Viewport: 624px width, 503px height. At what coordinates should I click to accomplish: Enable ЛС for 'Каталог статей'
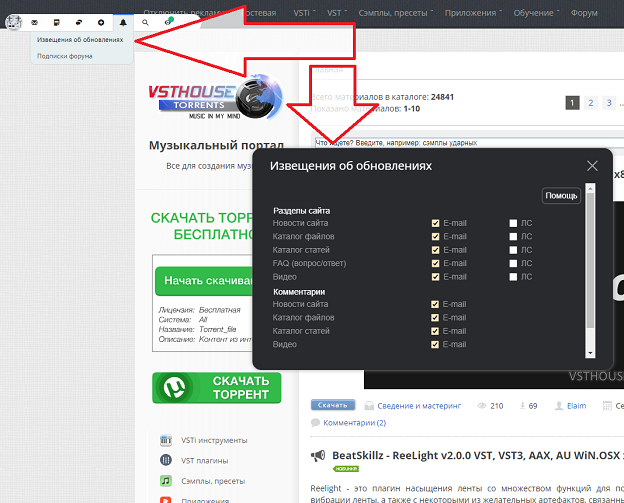513,250
